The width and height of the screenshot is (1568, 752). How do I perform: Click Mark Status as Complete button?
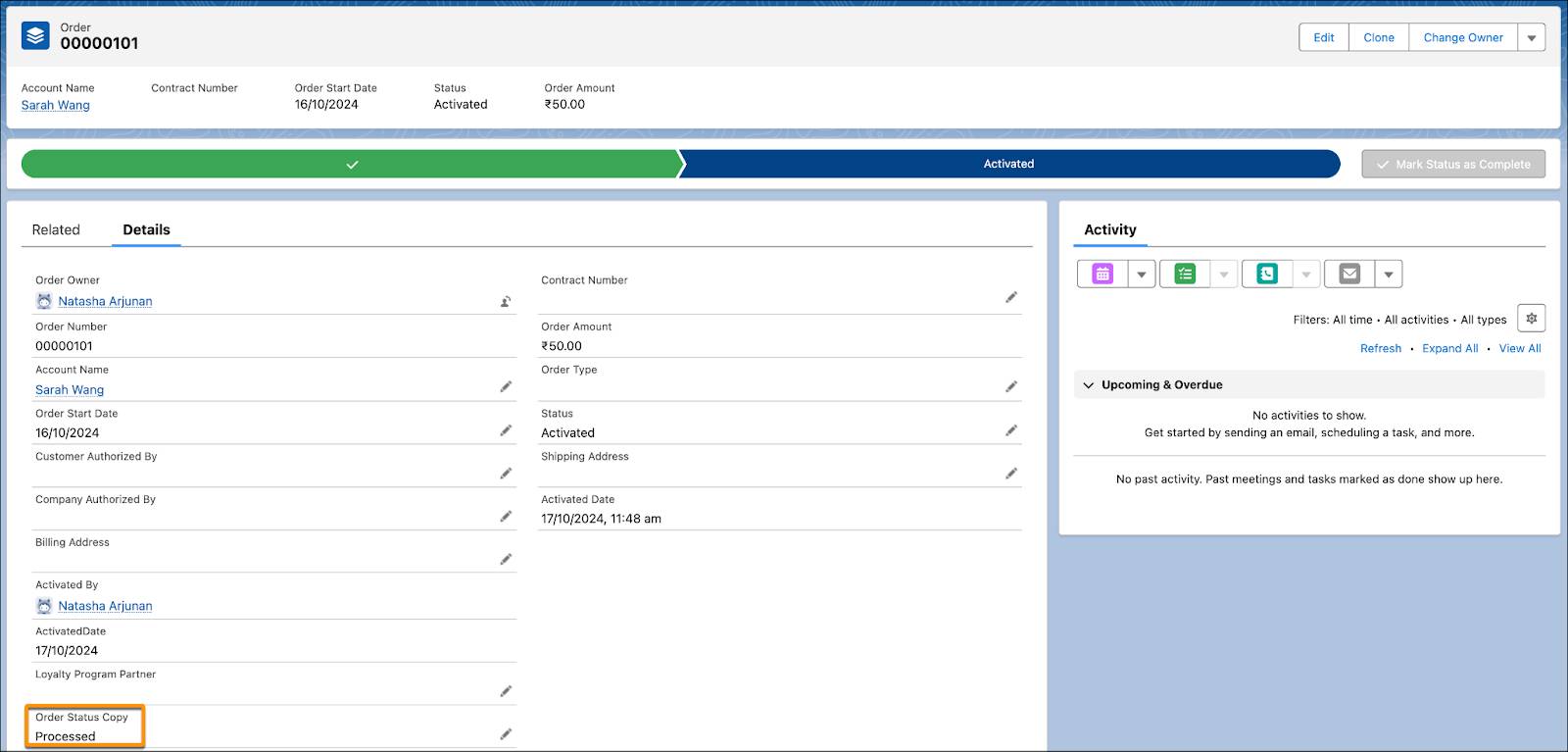coord(1453,164)
